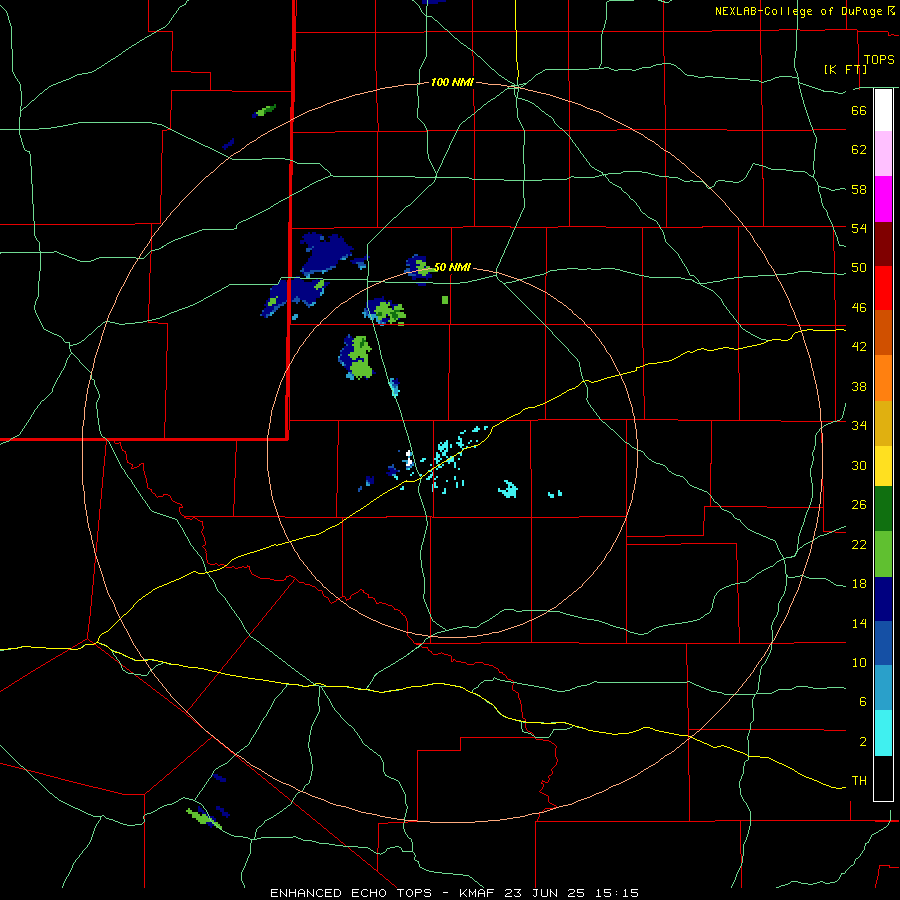Click the "100 NMI" range ring label
The width and height of the screenshot is (900, 900).
452,83
